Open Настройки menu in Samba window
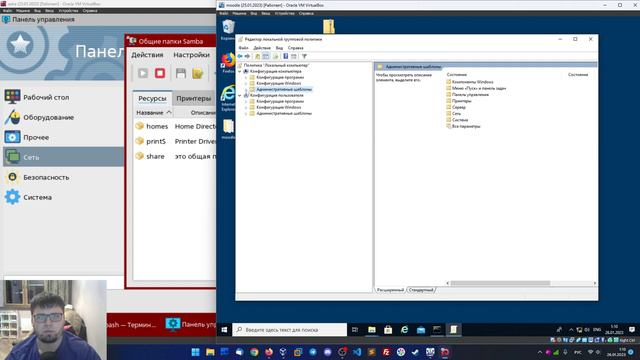This screenshot has height=360, width=640. click(x=191, y=55)
